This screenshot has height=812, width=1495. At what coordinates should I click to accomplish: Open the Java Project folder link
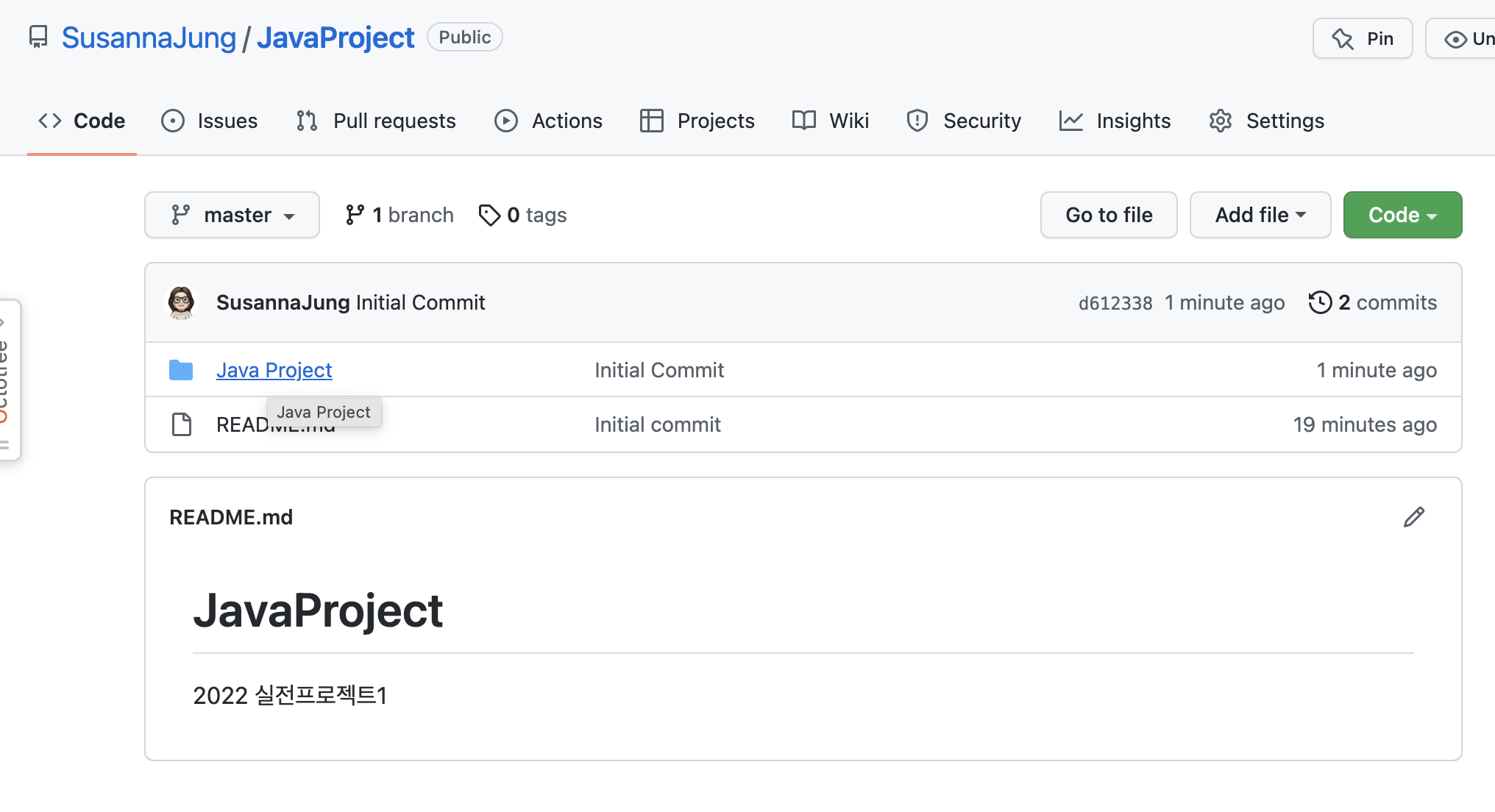[274, 370]
